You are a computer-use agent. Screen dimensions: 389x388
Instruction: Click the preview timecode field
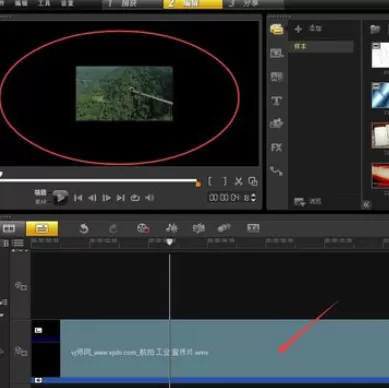click(229, 198)
